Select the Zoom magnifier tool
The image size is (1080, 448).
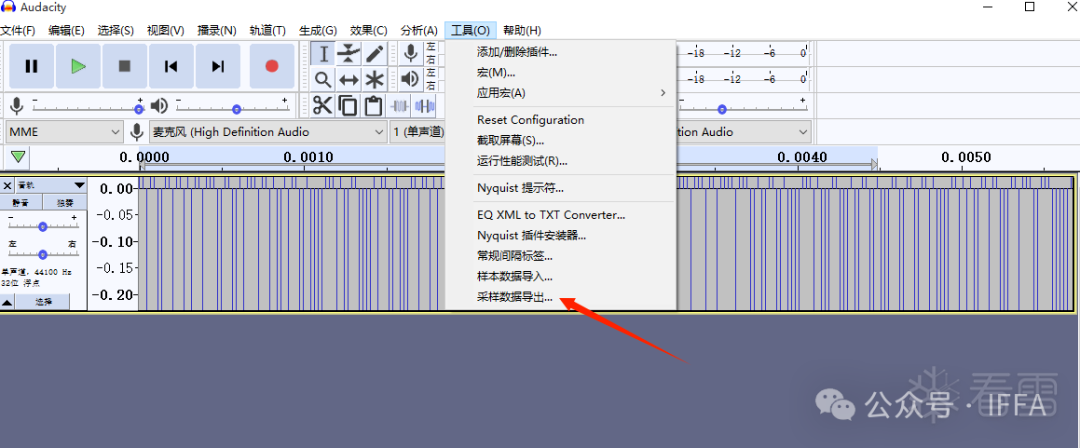[x=323, y=79]
